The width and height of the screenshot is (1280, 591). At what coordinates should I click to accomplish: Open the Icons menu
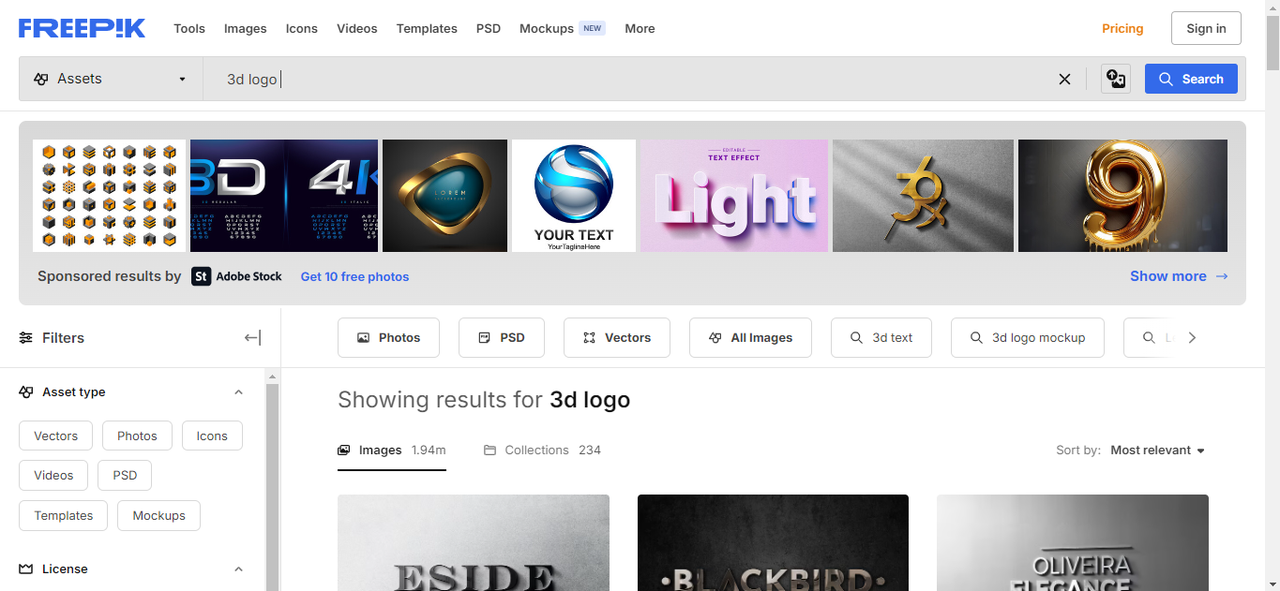click(302, 28)
